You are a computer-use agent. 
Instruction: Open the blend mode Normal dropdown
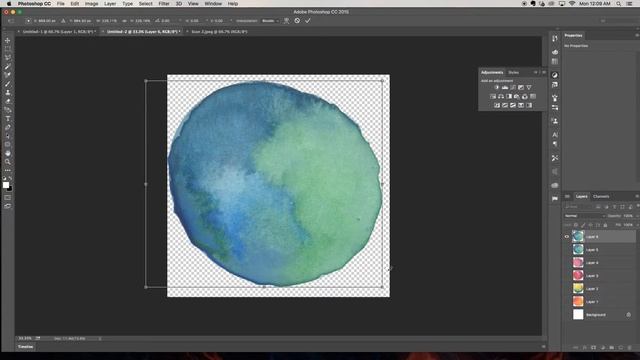click(584, 216)
